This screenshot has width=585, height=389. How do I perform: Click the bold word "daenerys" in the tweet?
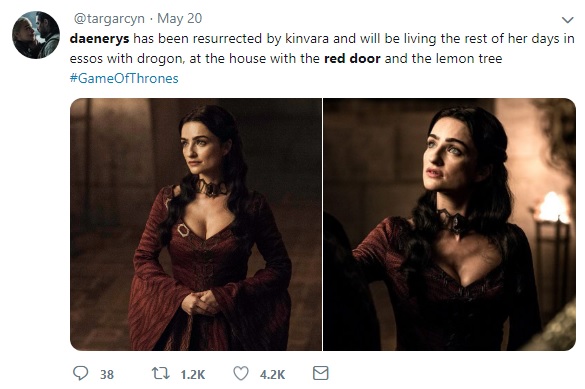pos(100,39)
